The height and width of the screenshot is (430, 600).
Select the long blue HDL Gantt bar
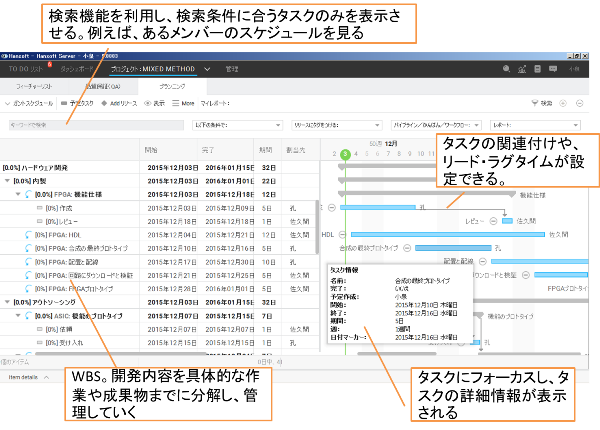coord(448,235)
